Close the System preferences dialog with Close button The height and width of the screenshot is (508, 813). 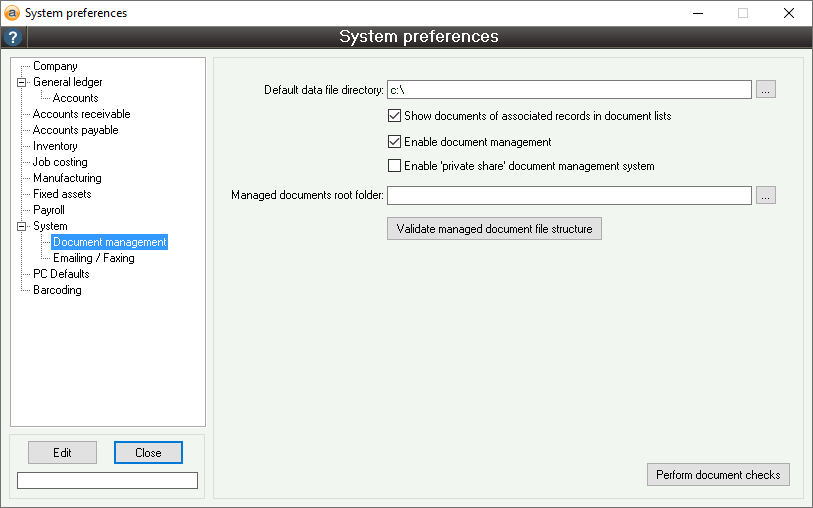tap(148, 453)
